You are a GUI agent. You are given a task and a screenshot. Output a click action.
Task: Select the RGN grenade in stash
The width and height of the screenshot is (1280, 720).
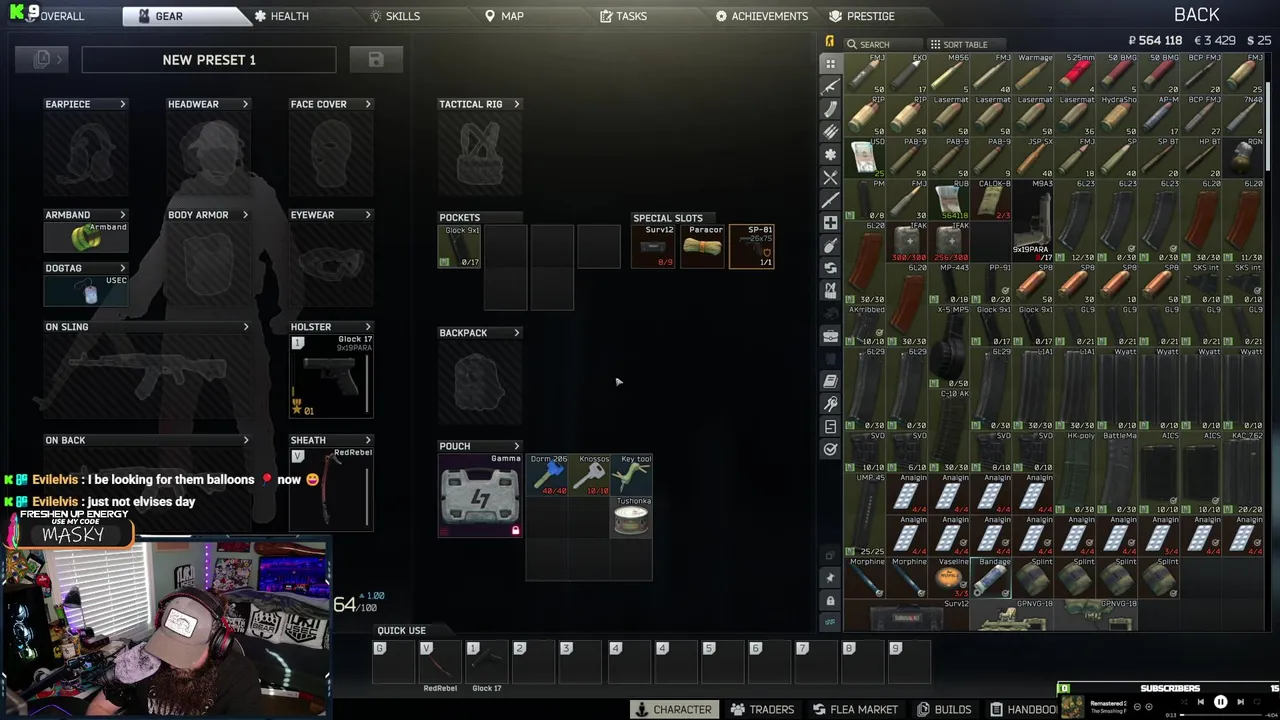(x=1244, y=158)
